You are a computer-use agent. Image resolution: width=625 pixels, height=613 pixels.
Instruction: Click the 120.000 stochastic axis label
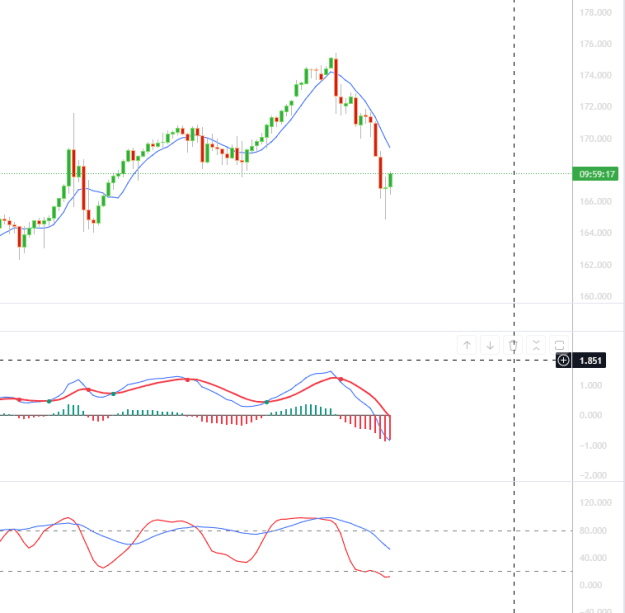pyautogui.click(x=595, y=502)
